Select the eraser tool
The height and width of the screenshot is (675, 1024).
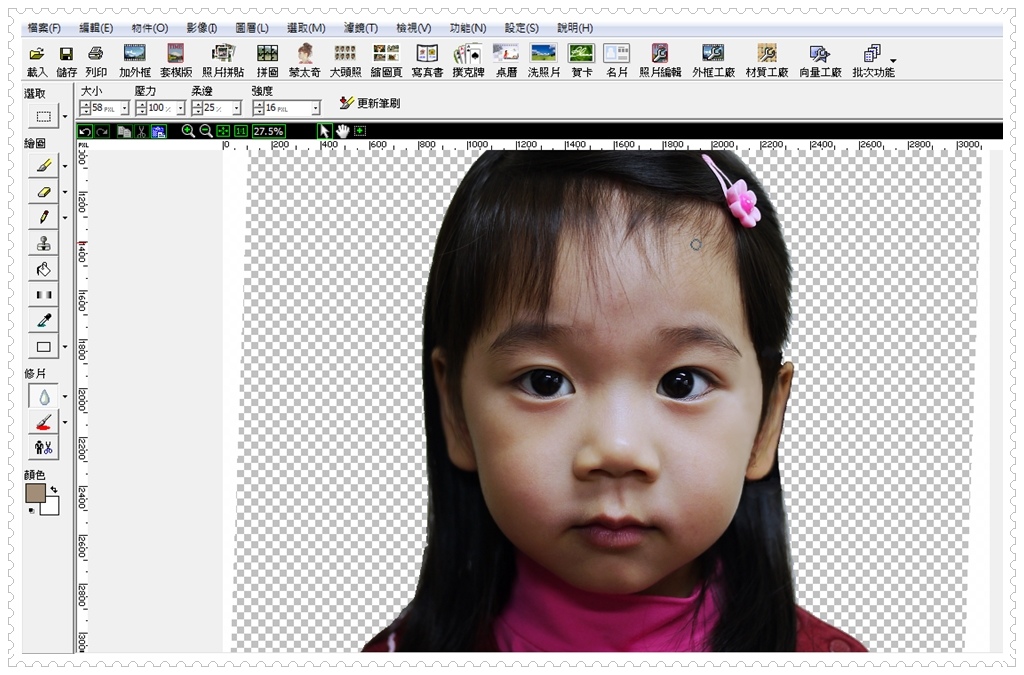click(x=43, y=191)
